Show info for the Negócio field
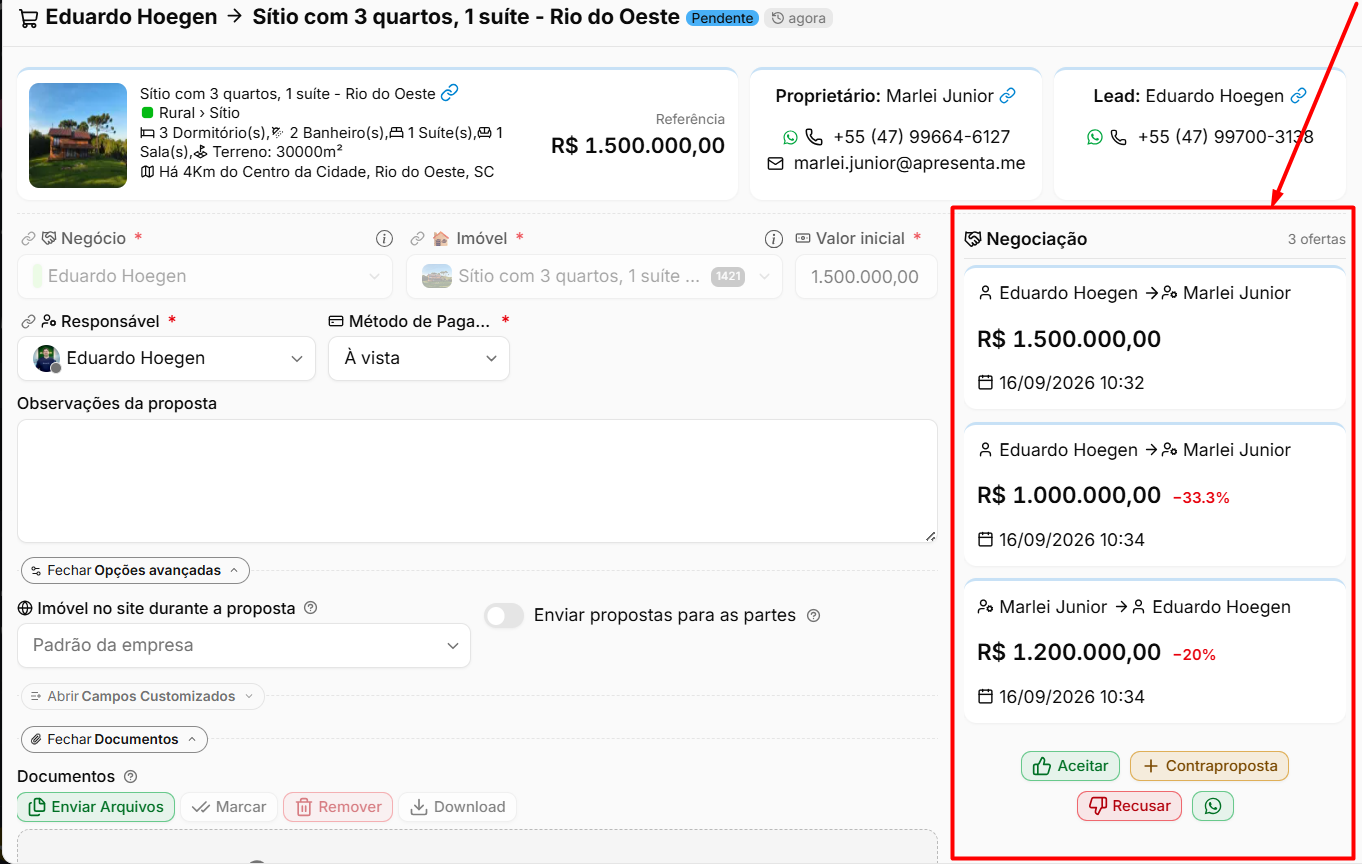1362x864 pixels. point(384,239)
